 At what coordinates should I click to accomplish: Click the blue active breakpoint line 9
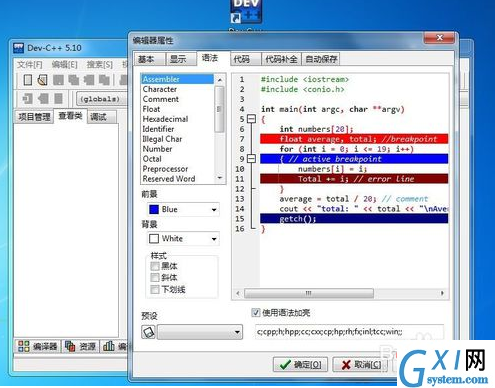(354, 159)
